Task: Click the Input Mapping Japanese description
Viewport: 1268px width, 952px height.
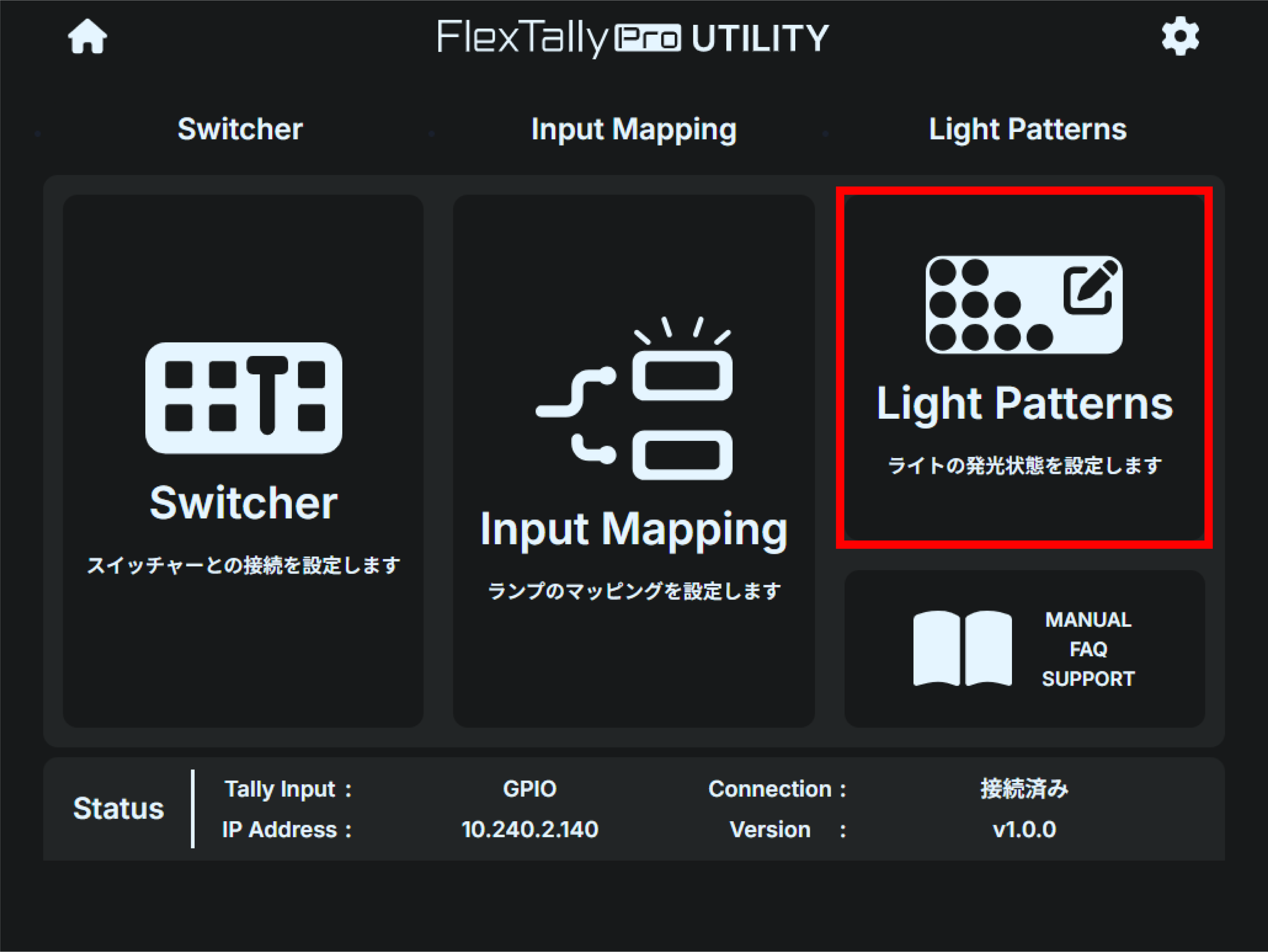Action: 633,591
